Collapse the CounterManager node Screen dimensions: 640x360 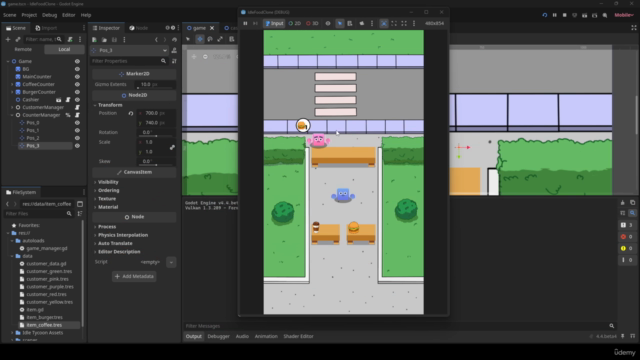(12, 115)
